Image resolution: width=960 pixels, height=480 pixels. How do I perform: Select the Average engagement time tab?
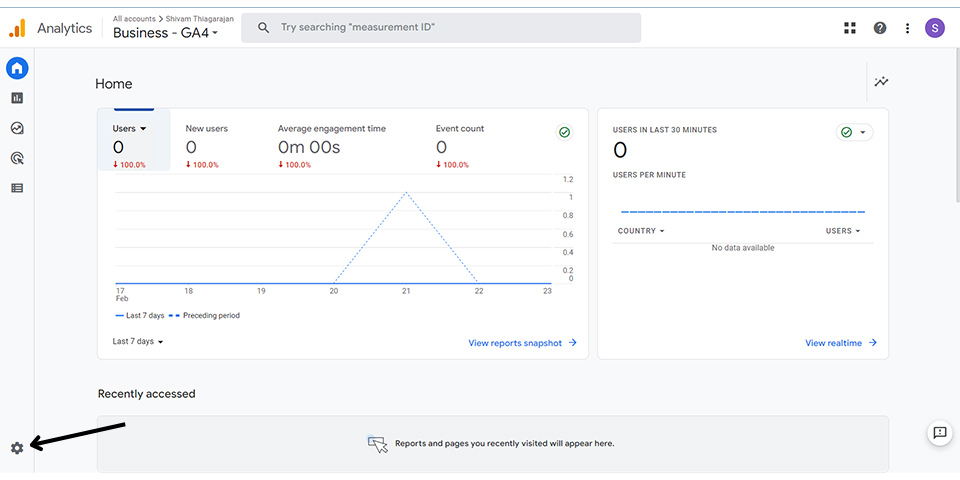(x=332, y=146)
